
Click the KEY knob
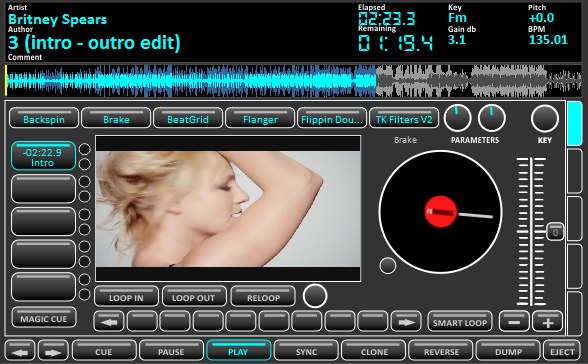[x=544, y=119]
